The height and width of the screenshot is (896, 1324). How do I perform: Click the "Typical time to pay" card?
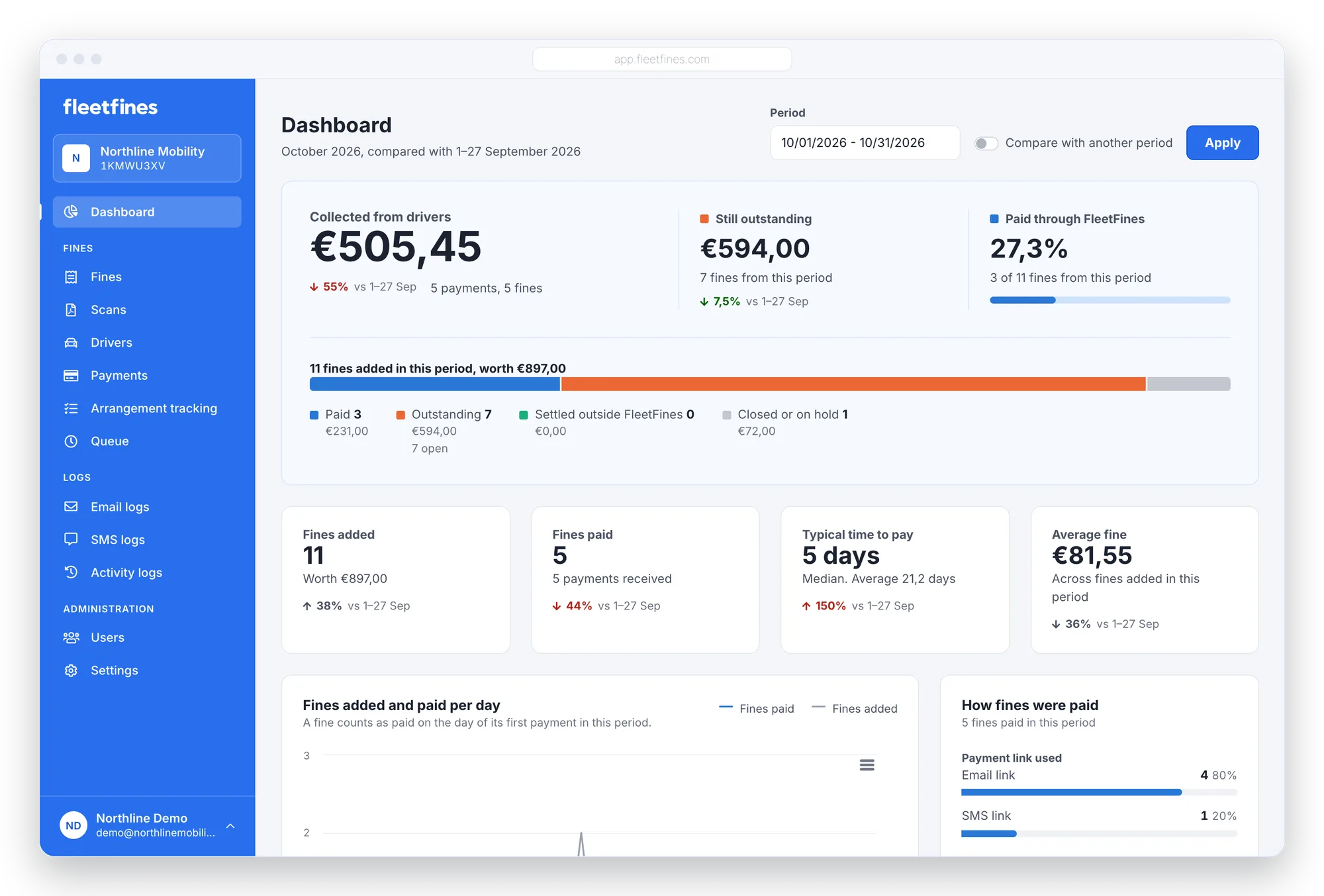click(x=895, y=580)
